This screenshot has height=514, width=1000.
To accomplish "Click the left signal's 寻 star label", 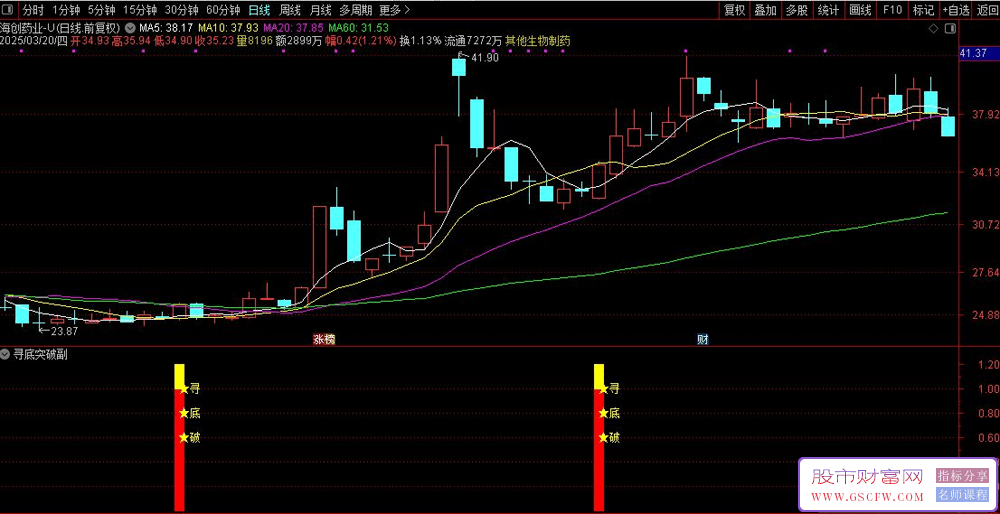I will [x=189, y=389].
